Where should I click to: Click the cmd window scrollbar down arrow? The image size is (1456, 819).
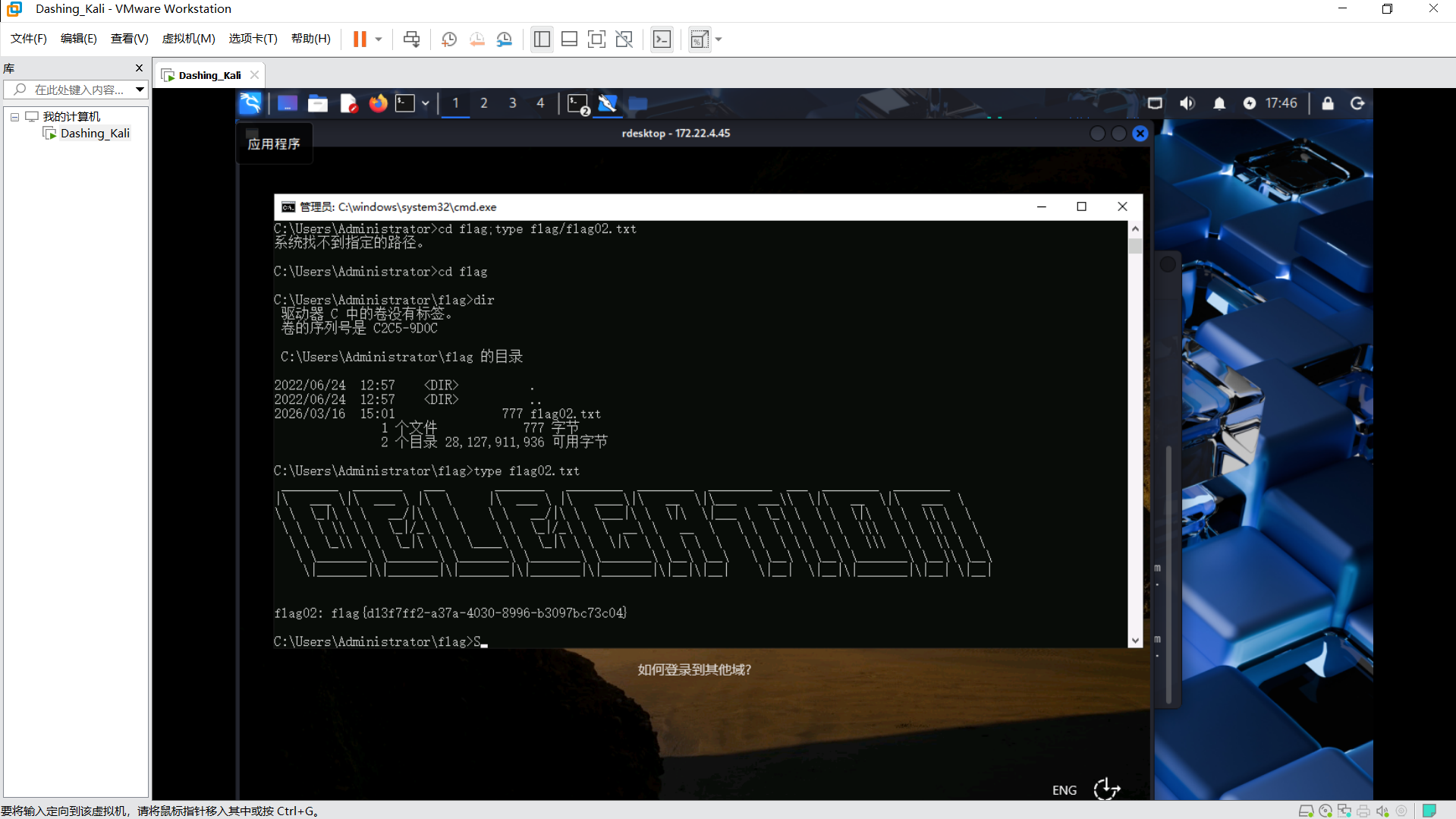point(1135,641)
